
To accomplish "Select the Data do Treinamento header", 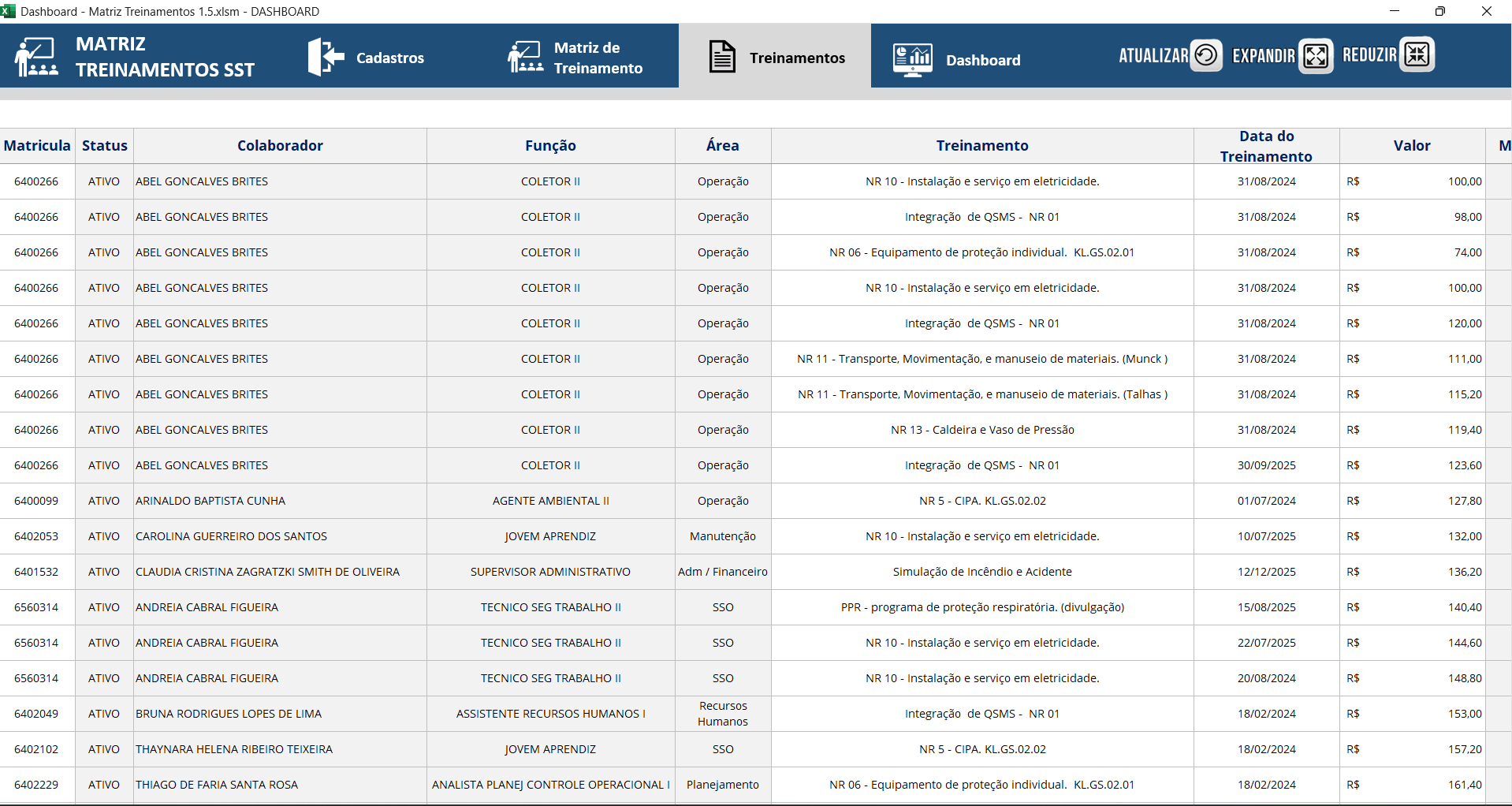I will 1266,146.
